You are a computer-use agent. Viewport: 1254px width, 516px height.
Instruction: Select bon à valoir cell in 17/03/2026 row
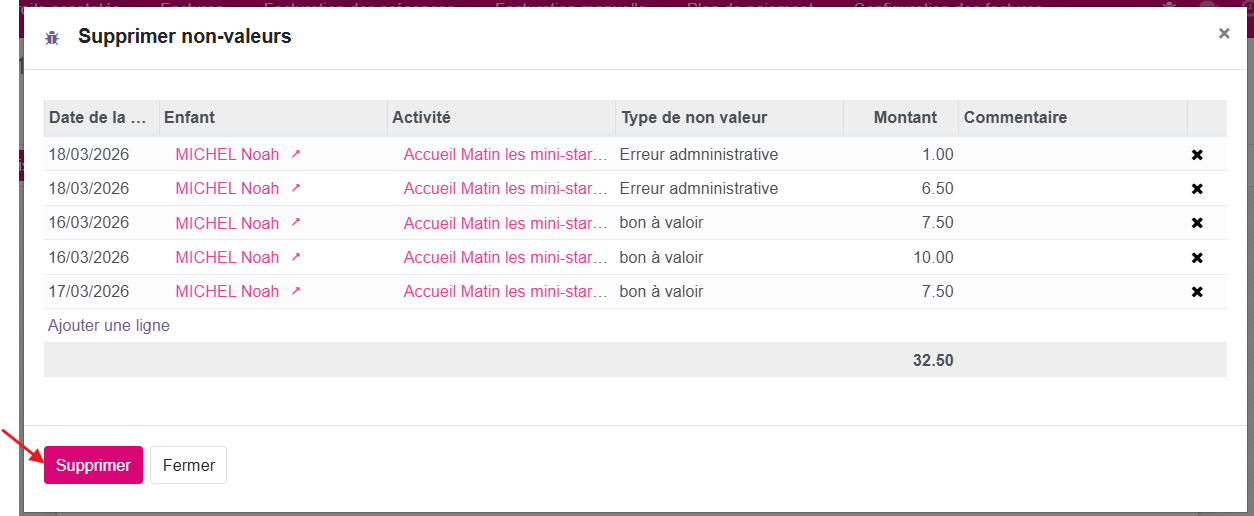pyautogui.click(x=729, y=291)
